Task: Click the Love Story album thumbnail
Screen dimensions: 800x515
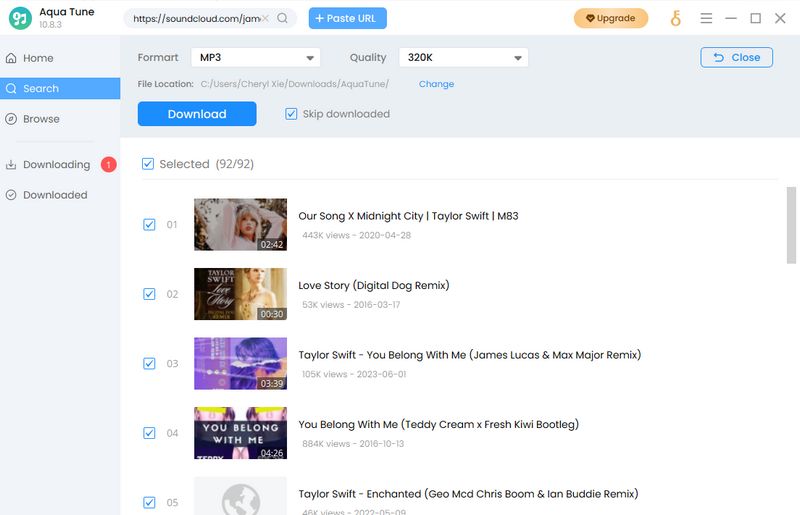Action: click(240, 294)
